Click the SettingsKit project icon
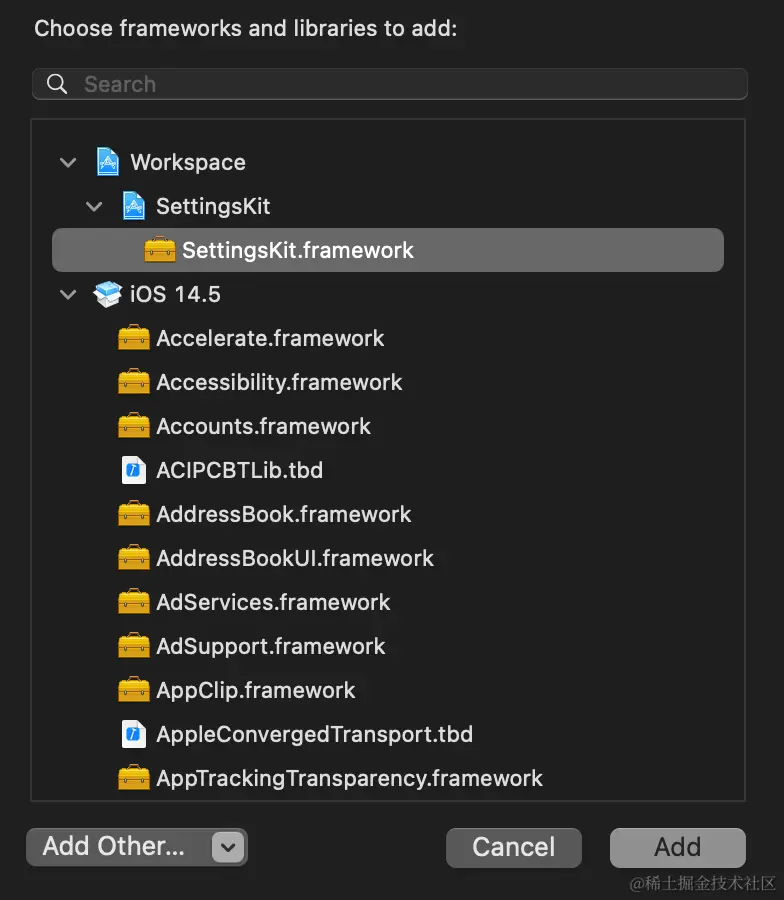 [133, 206]
